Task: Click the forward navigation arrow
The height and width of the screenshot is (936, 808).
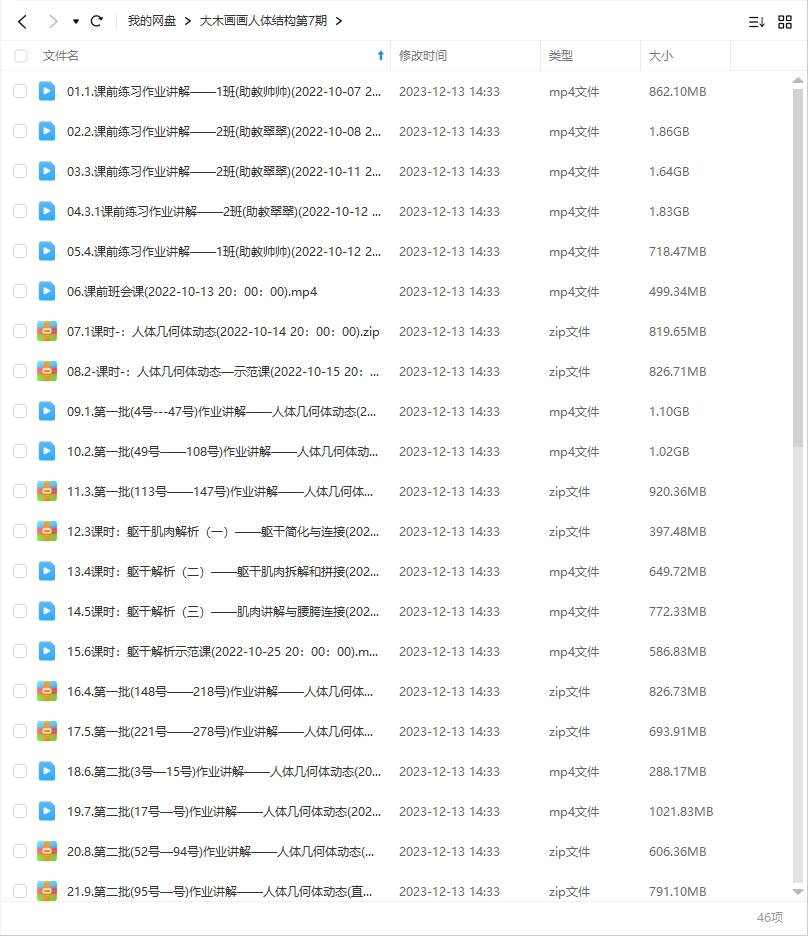Action: [53, 21]
